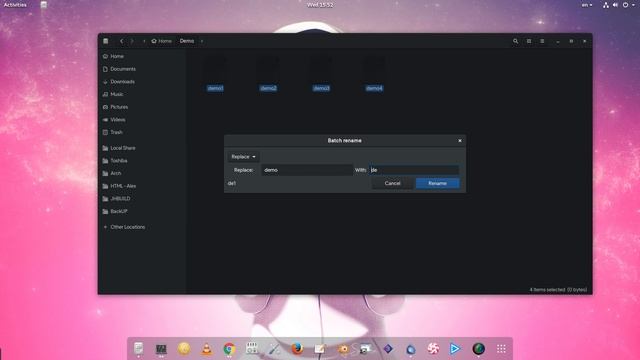This screenshot has height=360, width=640.
Task: Click the Replace text field containing demo
Action: (307, 170)
